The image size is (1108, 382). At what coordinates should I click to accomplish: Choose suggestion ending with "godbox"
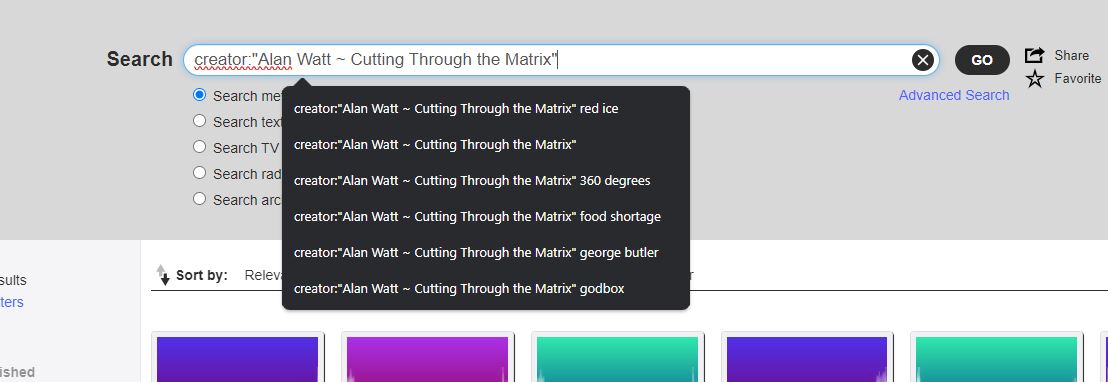click(x=485, y=288)
